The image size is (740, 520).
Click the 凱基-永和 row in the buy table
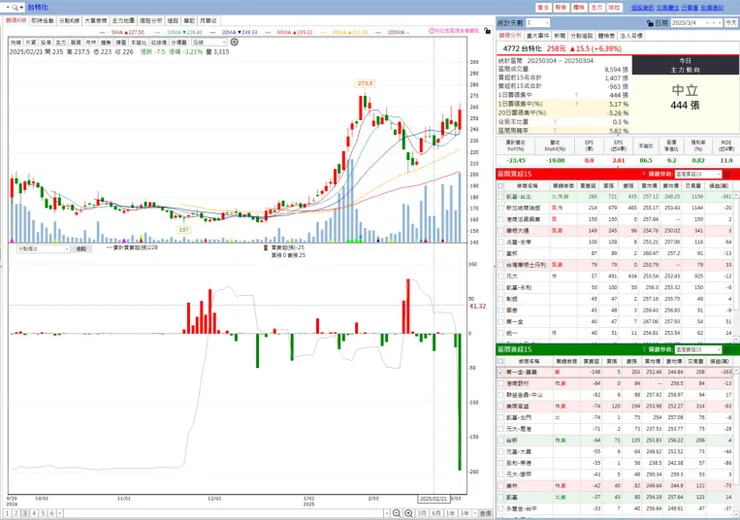click(614, 287)
